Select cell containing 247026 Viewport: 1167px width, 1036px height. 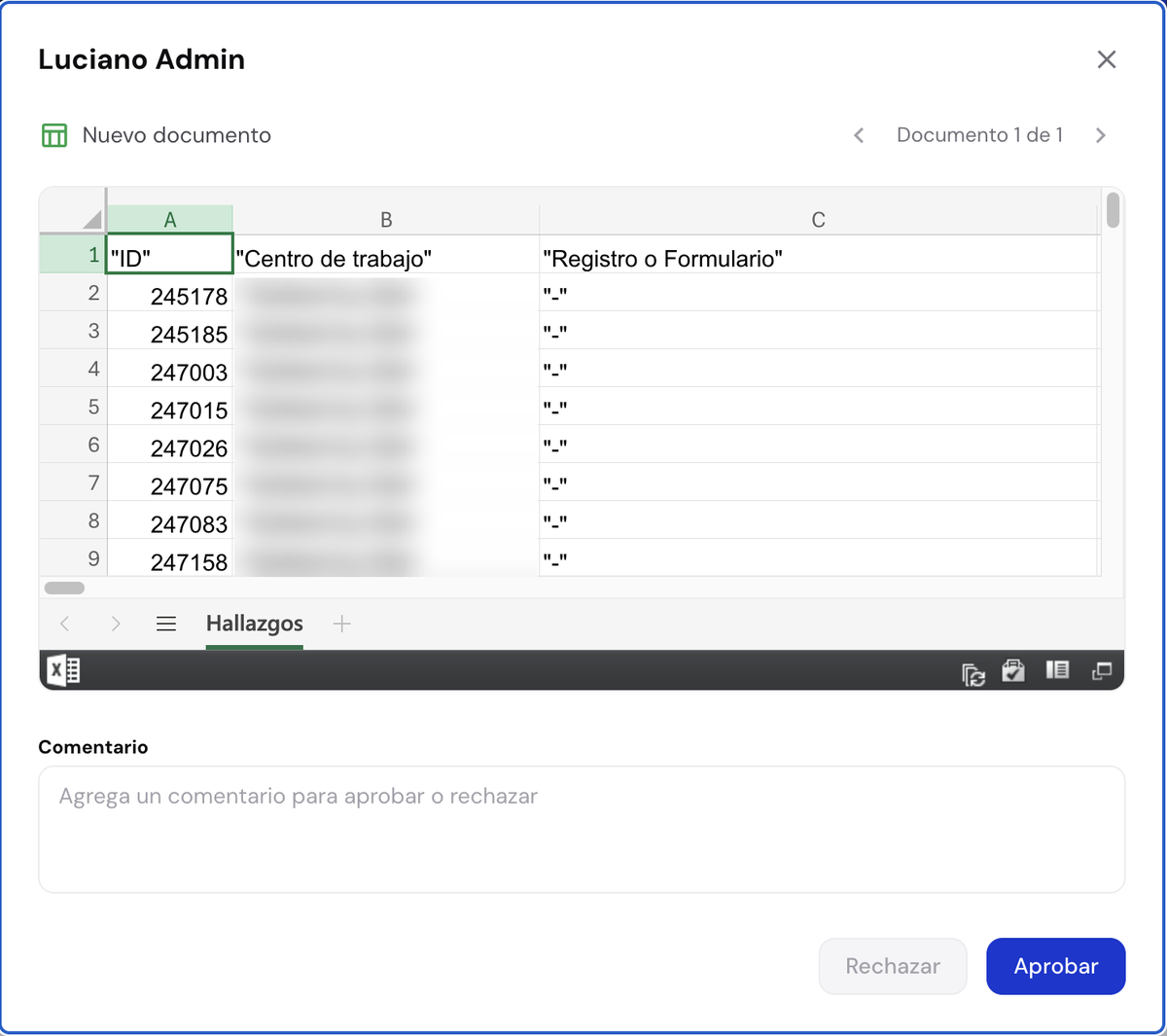(170, 445)
